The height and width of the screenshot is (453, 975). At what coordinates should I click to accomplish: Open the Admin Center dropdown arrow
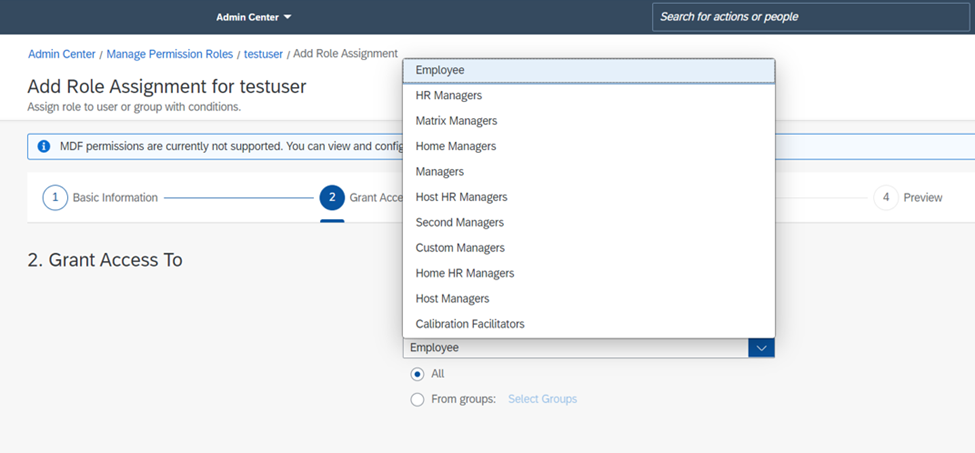pos(287,17)
